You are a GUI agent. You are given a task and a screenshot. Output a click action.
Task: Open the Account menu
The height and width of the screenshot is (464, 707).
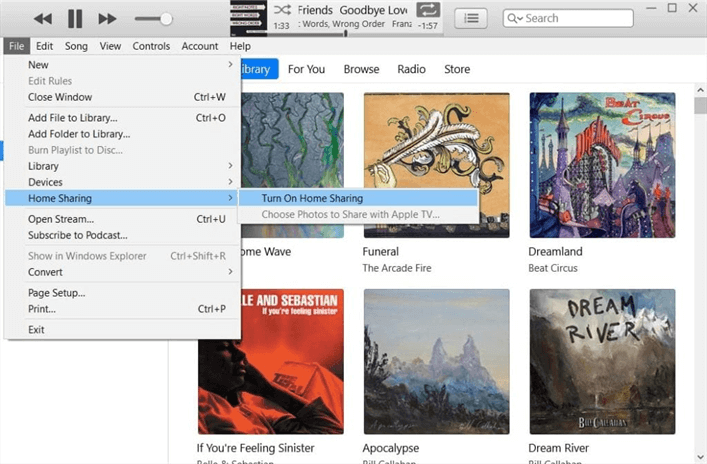tap(200, 46)
